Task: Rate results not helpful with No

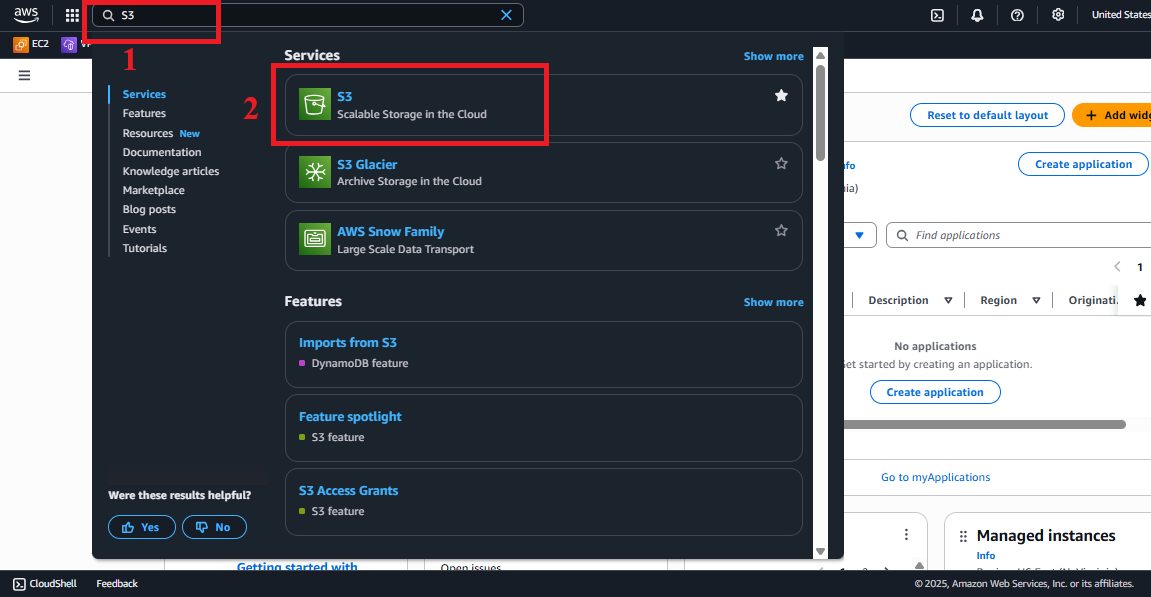Action: [x=214, y=527]
